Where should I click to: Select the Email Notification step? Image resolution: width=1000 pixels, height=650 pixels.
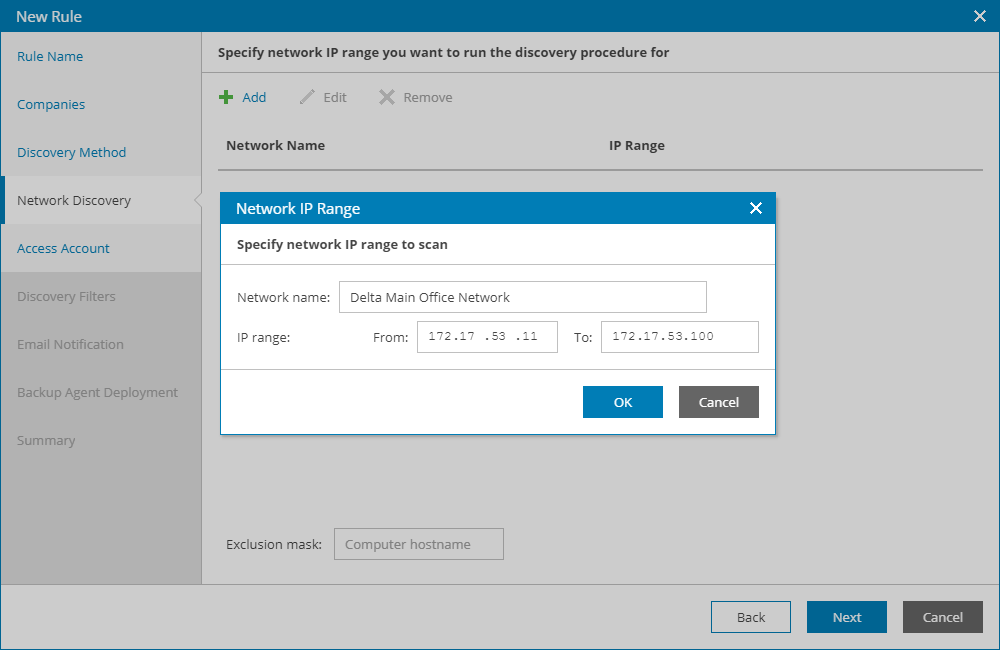point(70,344)
